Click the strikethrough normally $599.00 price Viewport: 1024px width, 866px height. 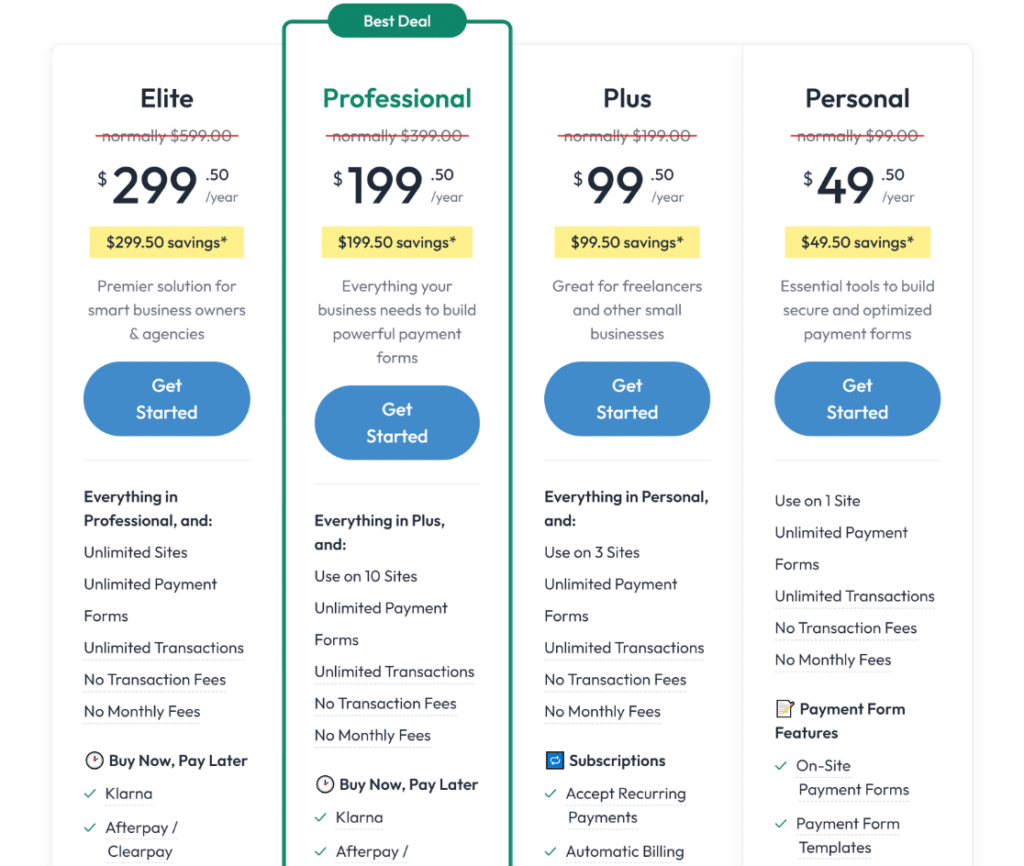(x=166, y=135)
